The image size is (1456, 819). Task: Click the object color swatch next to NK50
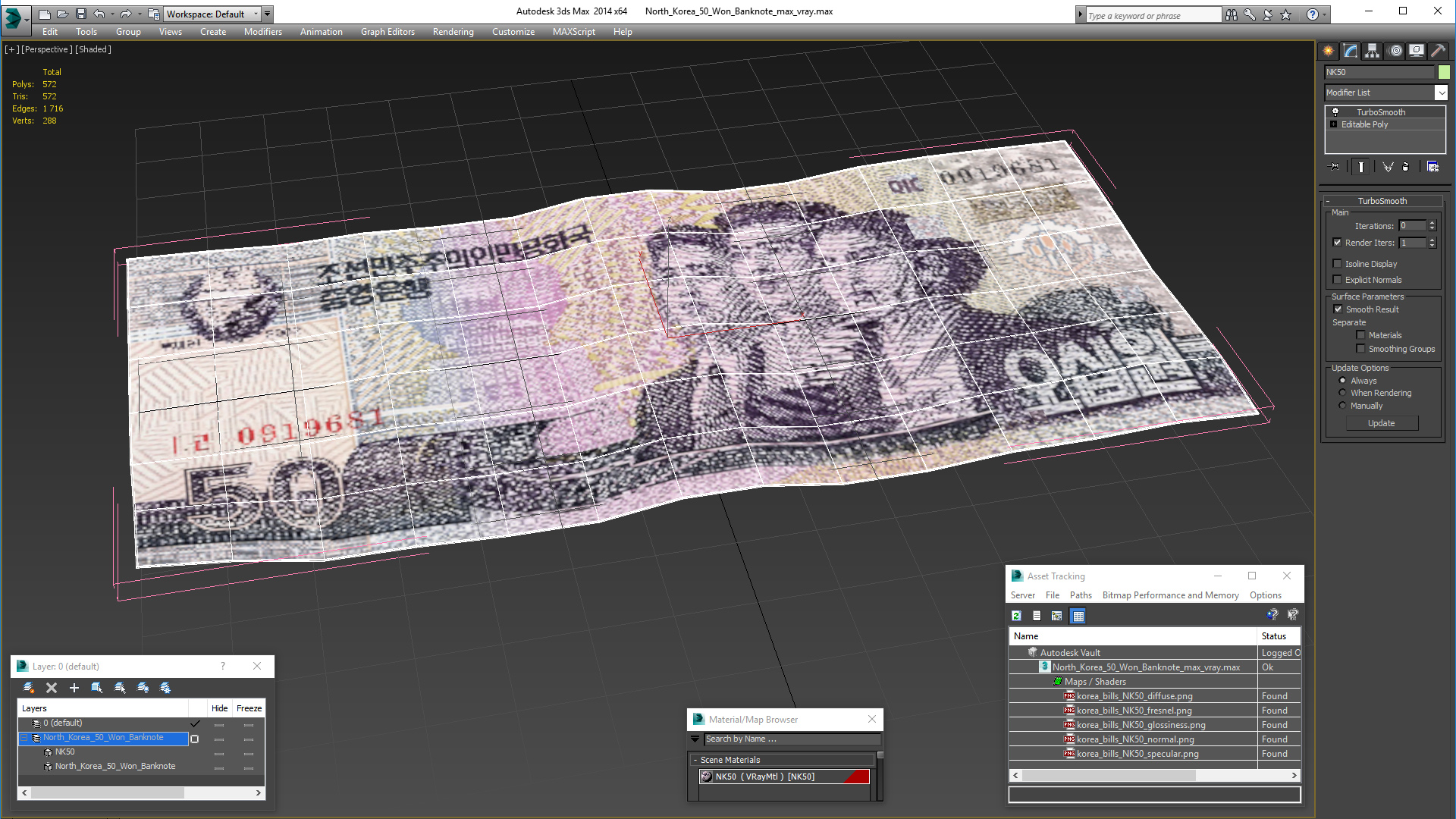pos(1444,72)
